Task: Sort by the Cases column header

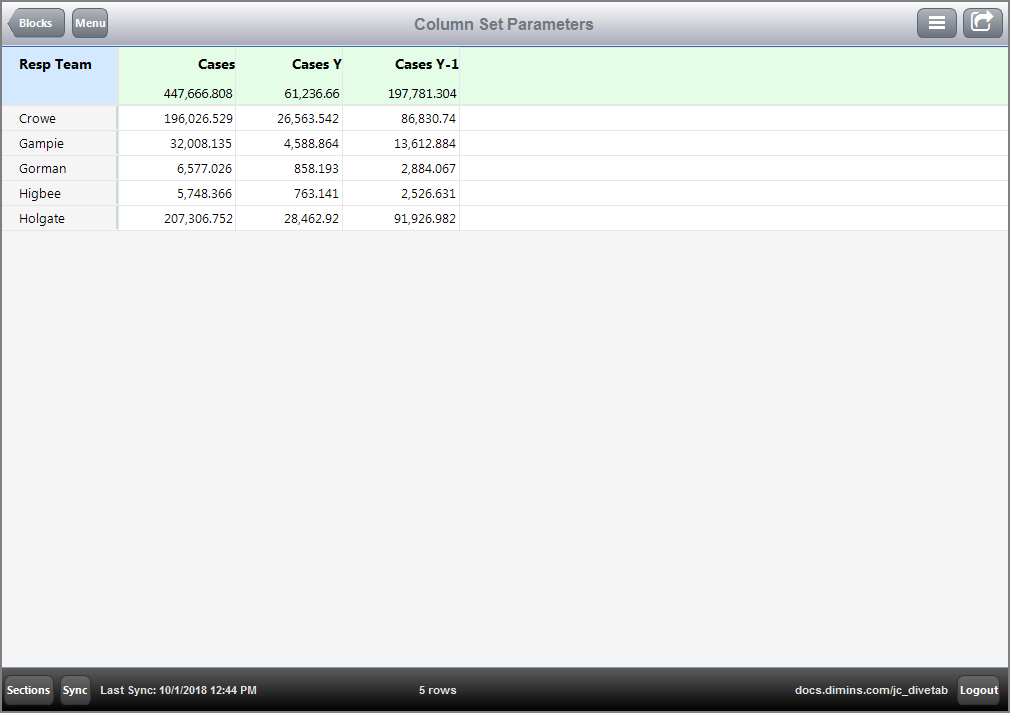Action: [x=216, y=64]
